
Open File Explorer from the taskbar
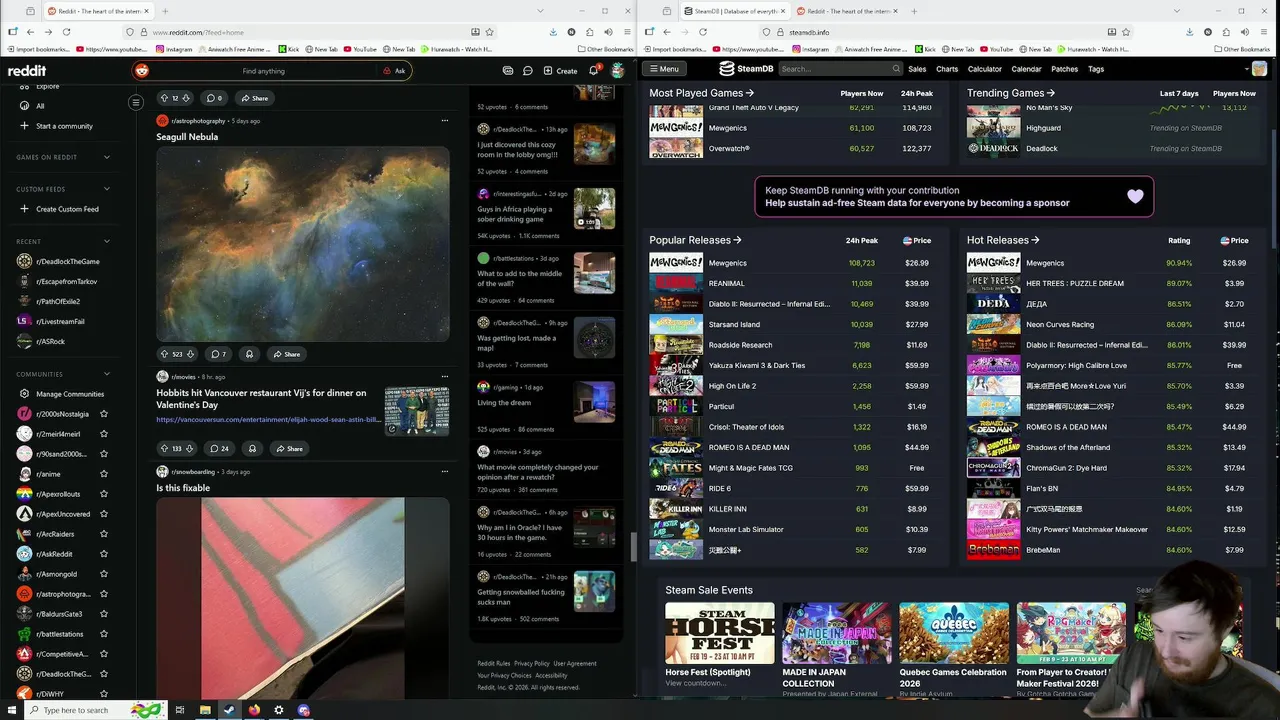click(x=205, y=710)
